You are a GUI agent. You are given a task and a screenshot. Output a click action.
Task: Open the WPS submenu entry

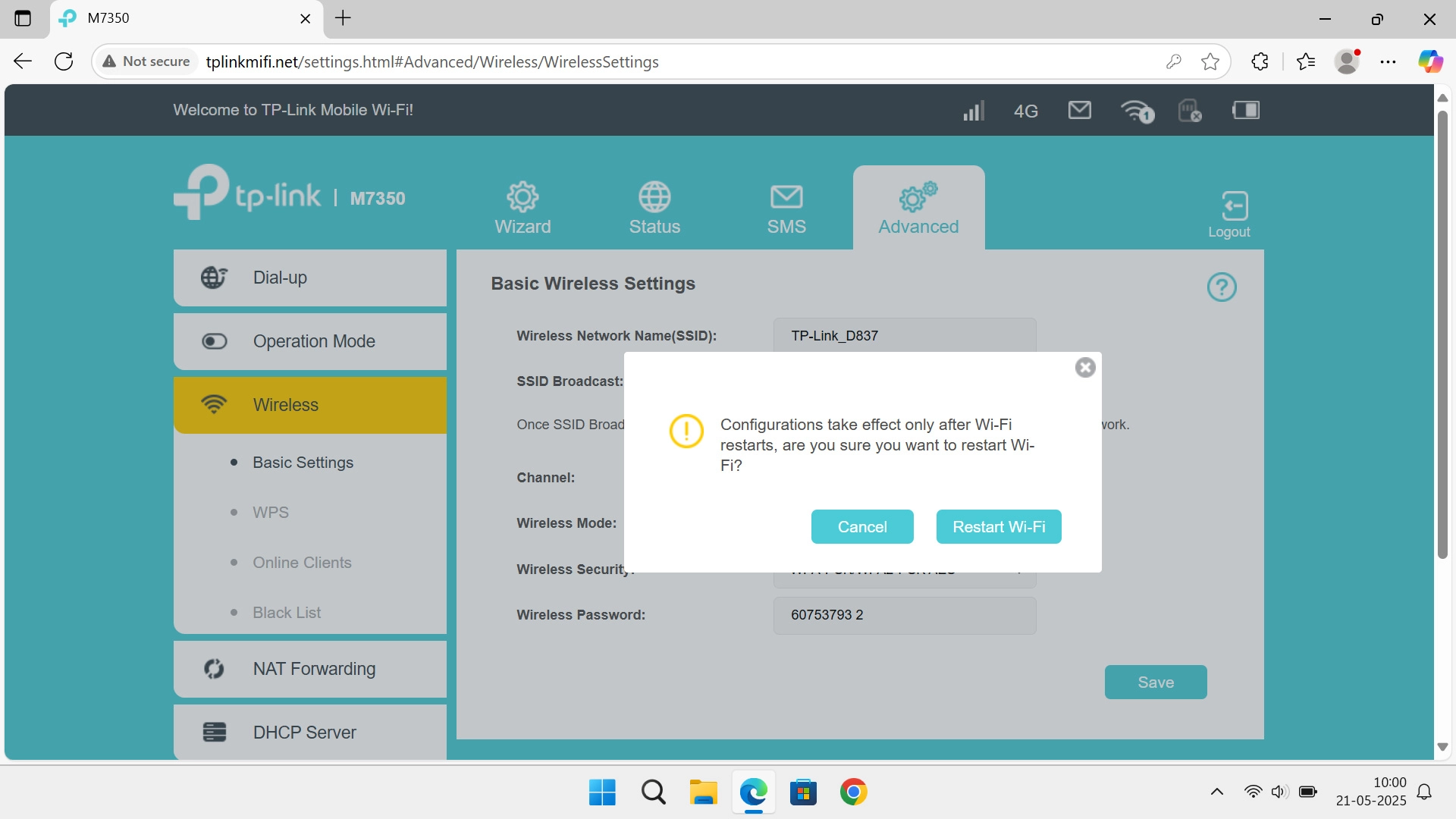tap(271, 513)
